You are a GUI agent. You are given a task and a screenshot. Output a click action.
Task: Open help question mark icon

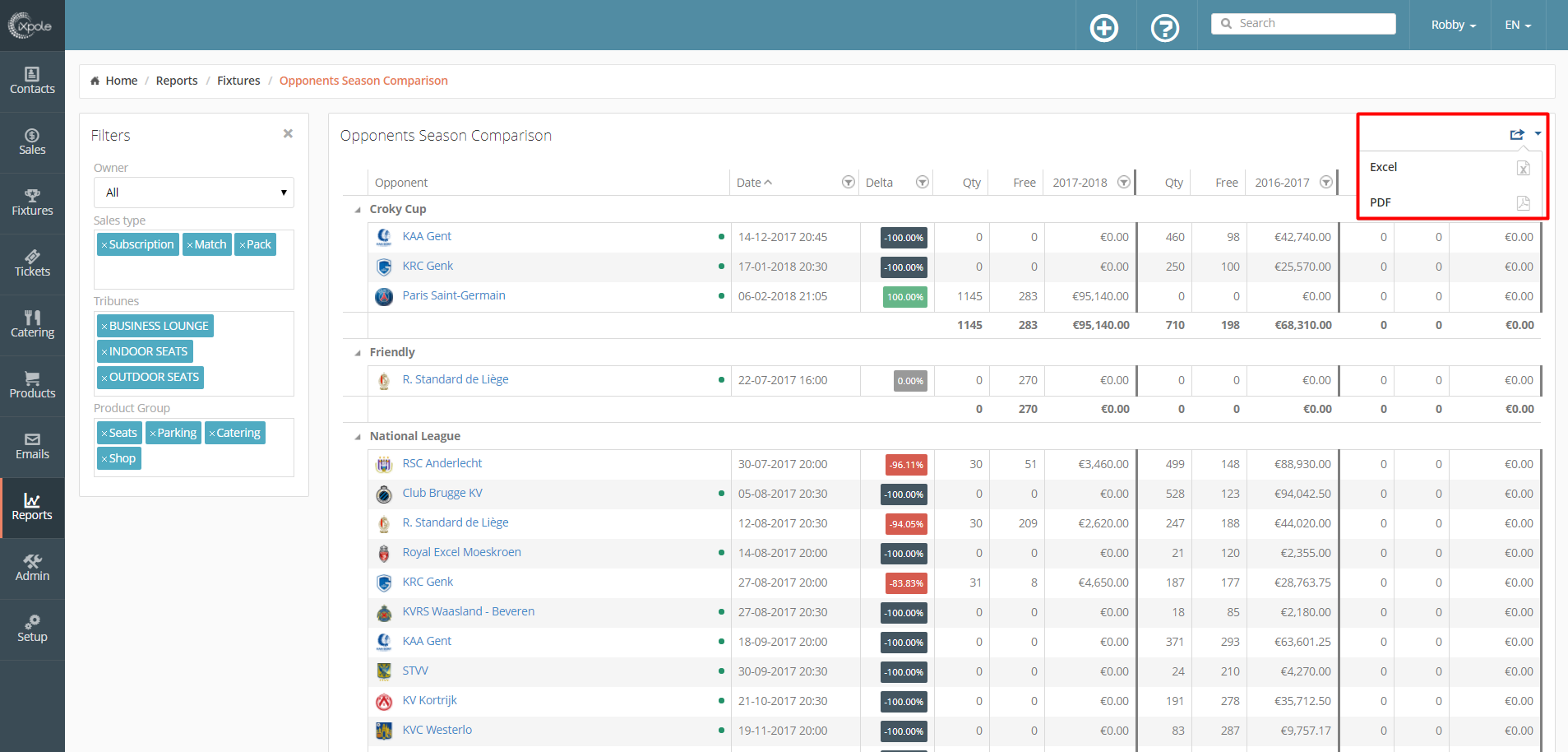(x=1165, y=28)
